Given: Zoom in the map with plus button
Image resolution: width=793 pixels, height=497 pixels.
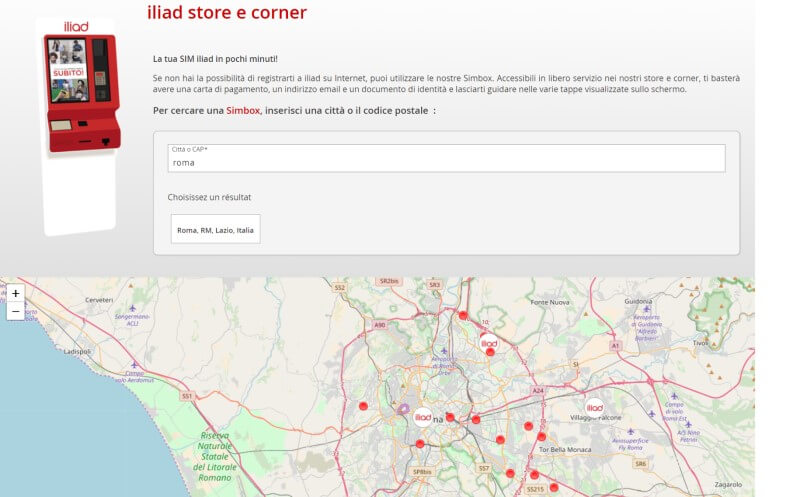Looking at the screenshot, I should pos(16,293).
